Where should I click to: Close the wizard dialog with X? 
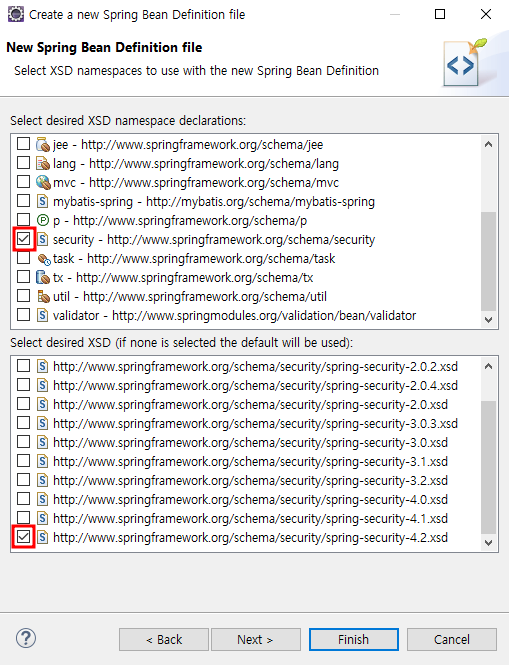486,14
